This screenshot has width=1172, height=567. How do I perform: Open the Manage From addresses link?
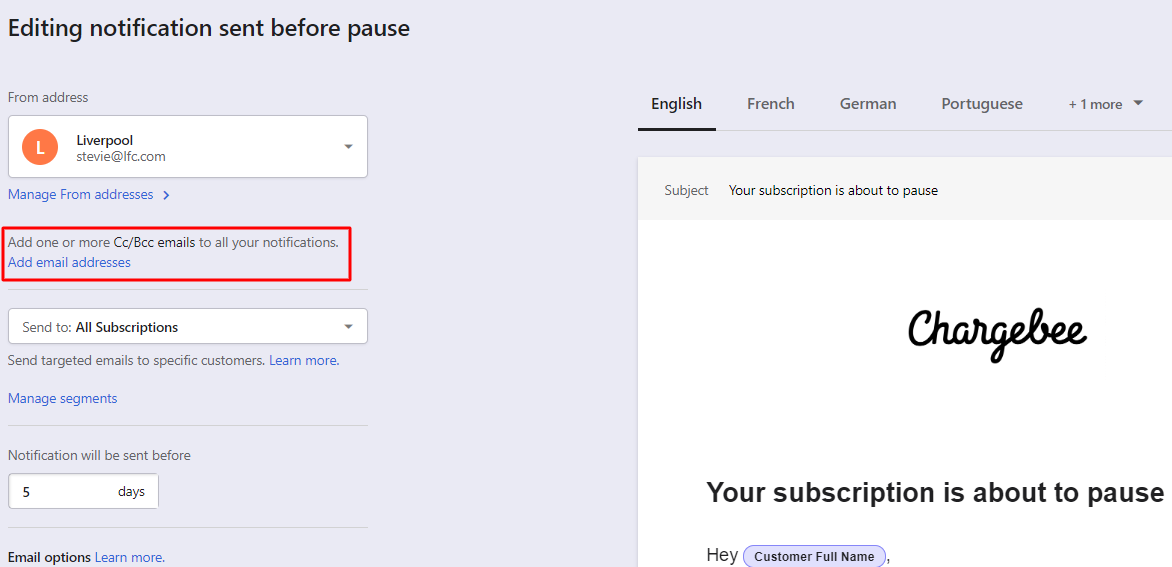(x=80, y=195)
